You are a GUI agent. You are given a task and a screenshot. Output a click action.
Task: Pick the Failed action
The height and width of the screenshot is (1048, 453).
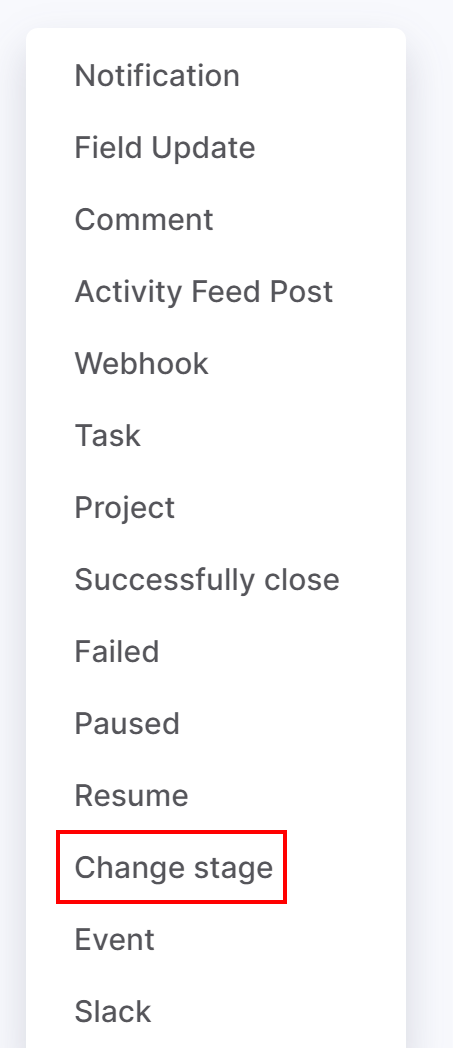coord(117,653)
